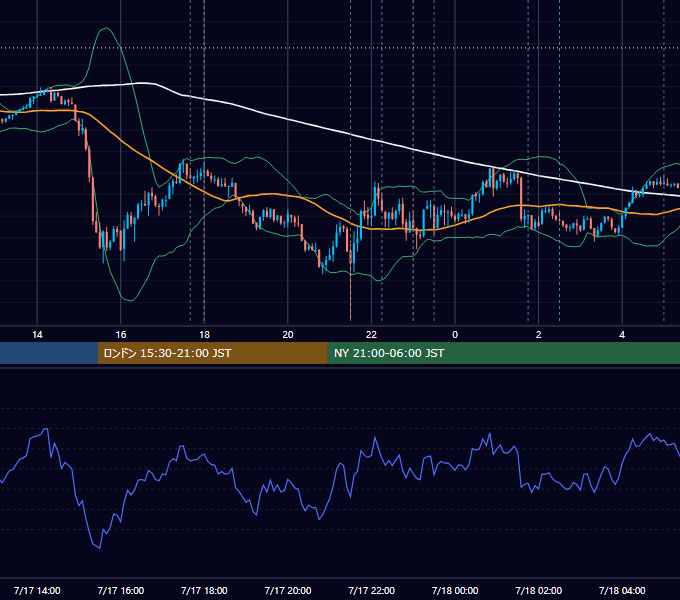This screenshot has height=600, width=680.
Task: Click the 7/18 02:00 time label
Action: click(x=539, y=590)
